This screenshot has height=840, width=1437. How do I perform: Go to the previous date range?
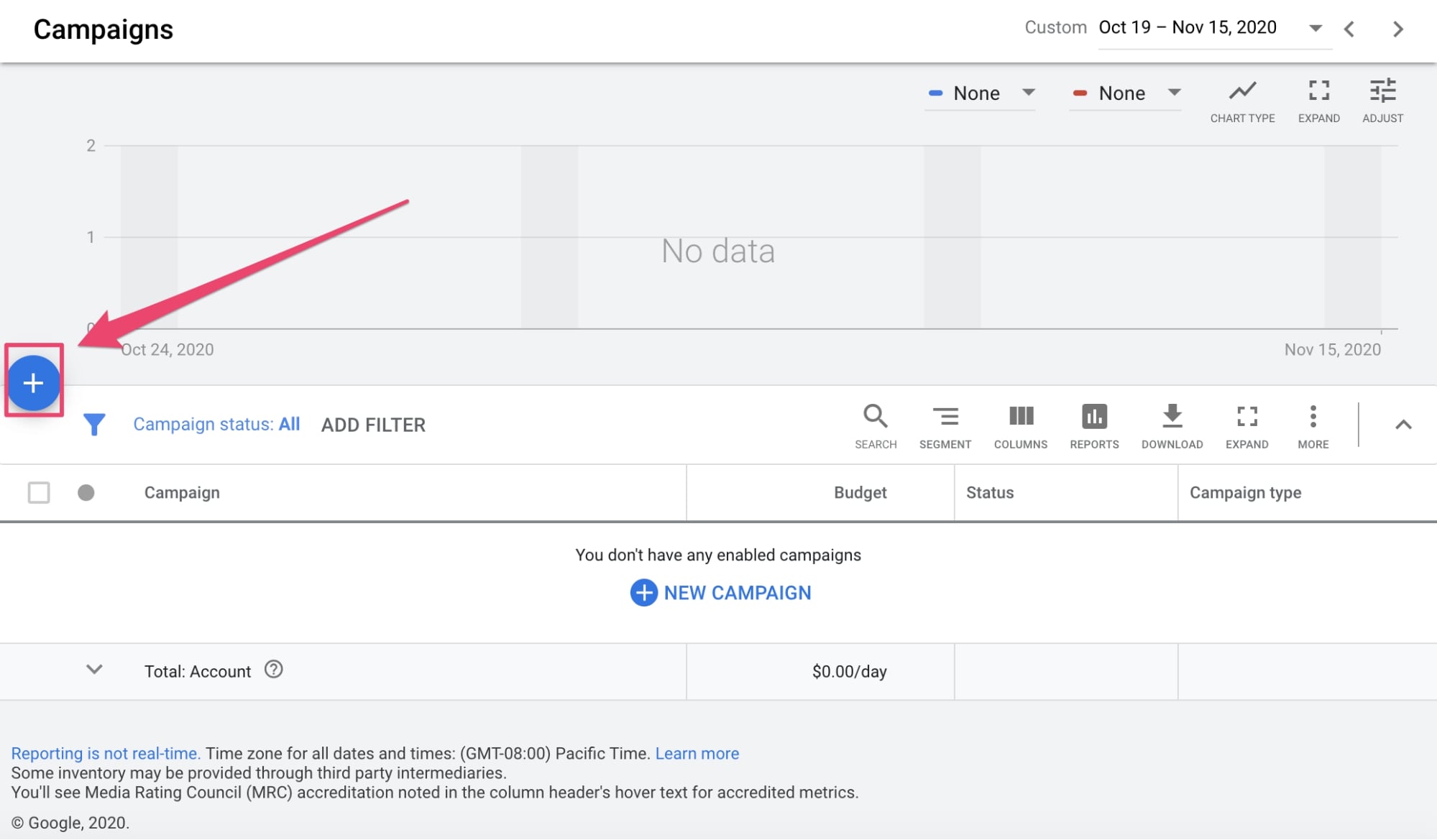point(1349,29)
